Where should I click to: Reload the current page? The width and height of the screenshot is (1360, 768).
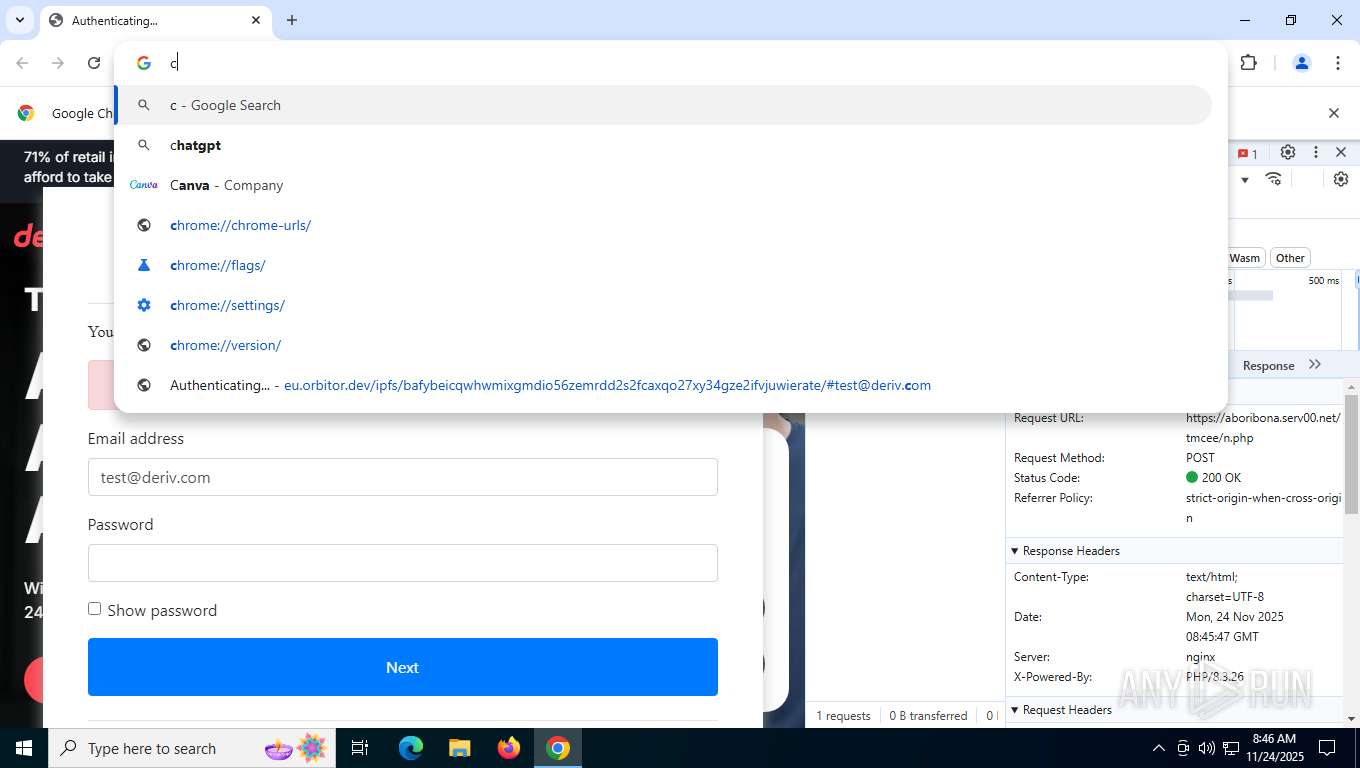pyautogui.click(x=94, y=63)
